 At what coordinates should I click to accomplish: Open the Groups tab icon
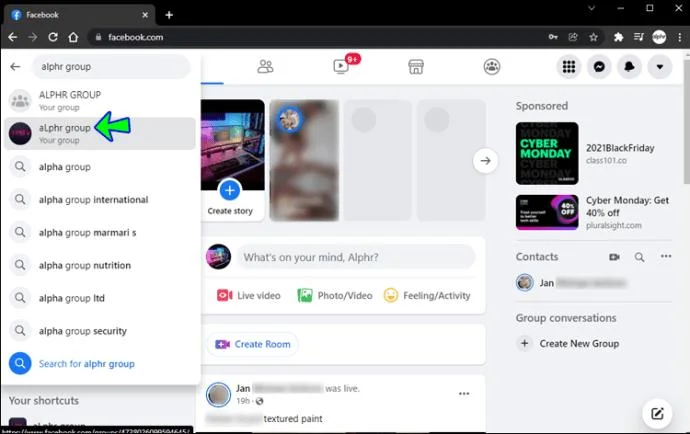point(492,66)
